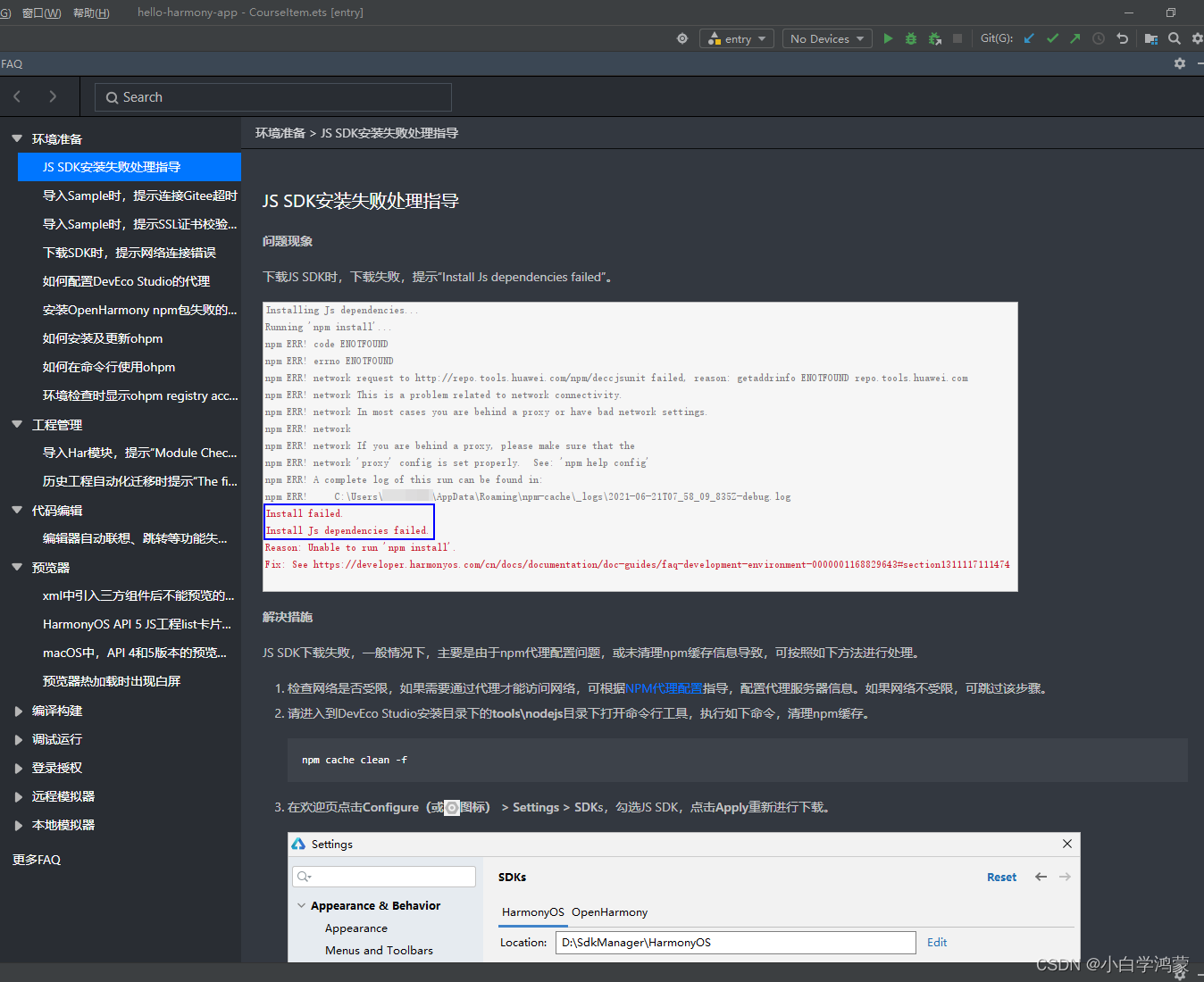Image resolution: width=1204 pixels, height=982 pixels.
Task: Open Git history clock icon
Action: point(1099,38)
